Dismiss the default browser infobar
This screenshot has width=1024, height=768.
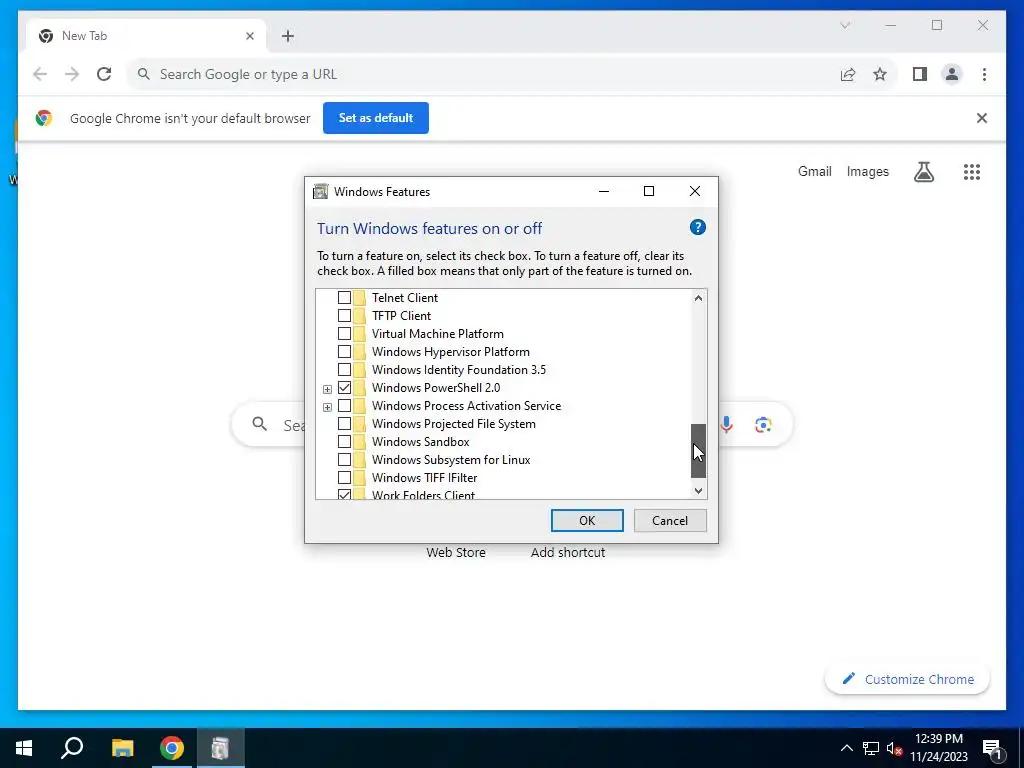point(982,118)
